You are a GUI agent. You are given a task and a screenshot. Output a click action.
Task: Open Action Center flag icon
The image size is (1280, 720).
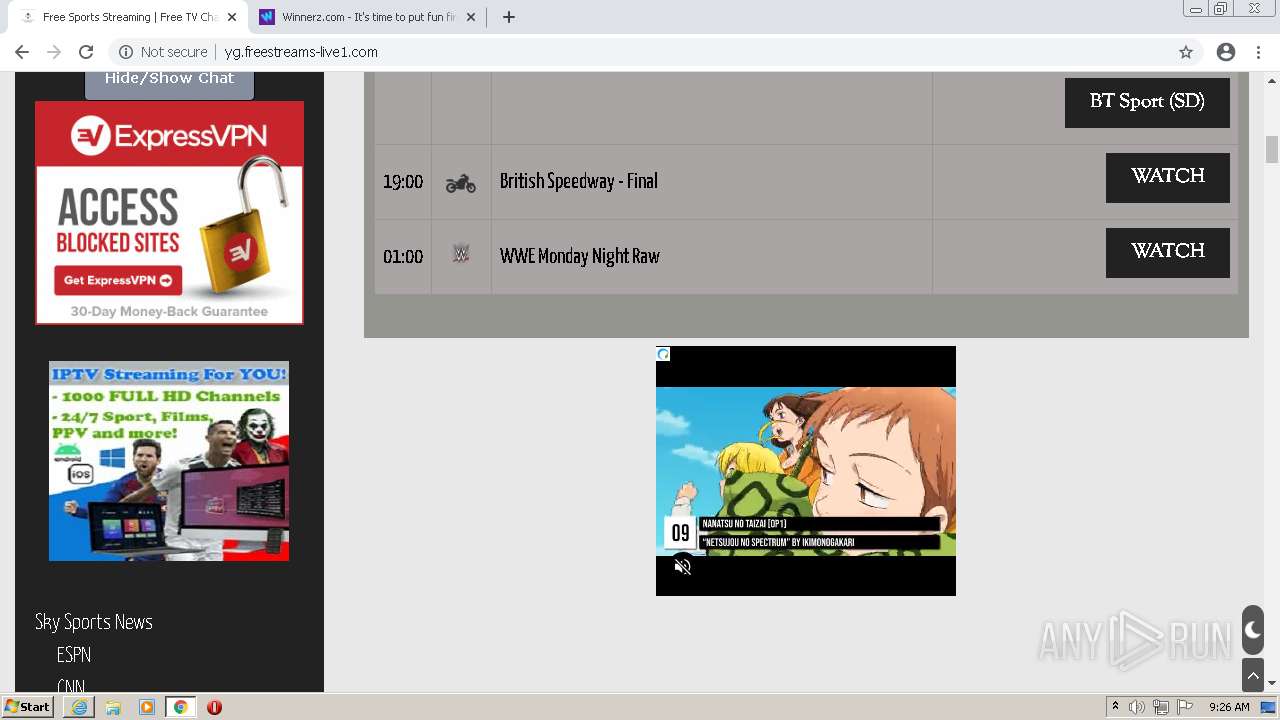1185,707
